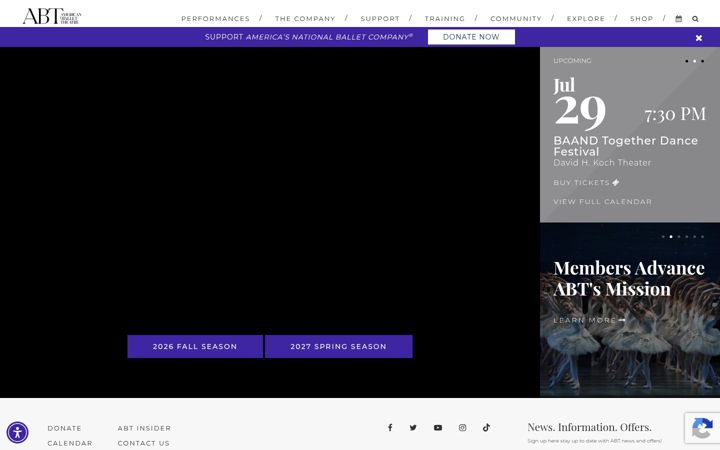Open the Community menu
Image resolution: width=720 pixels, height=450 pixels.
[x=516, y=19]
